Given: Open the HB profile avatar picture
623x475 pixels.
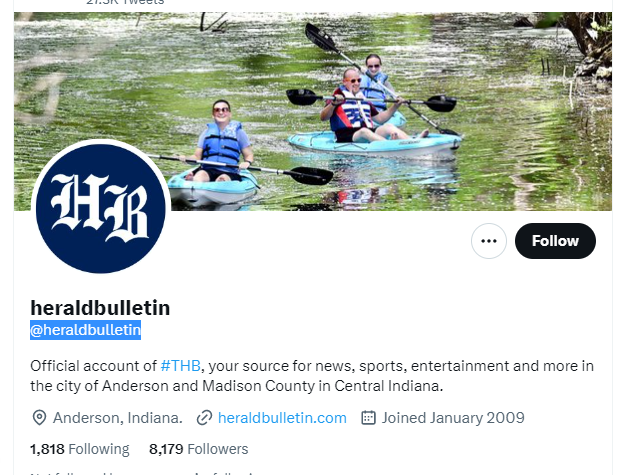Looking at the screenshot, I should tap(101, 207).
